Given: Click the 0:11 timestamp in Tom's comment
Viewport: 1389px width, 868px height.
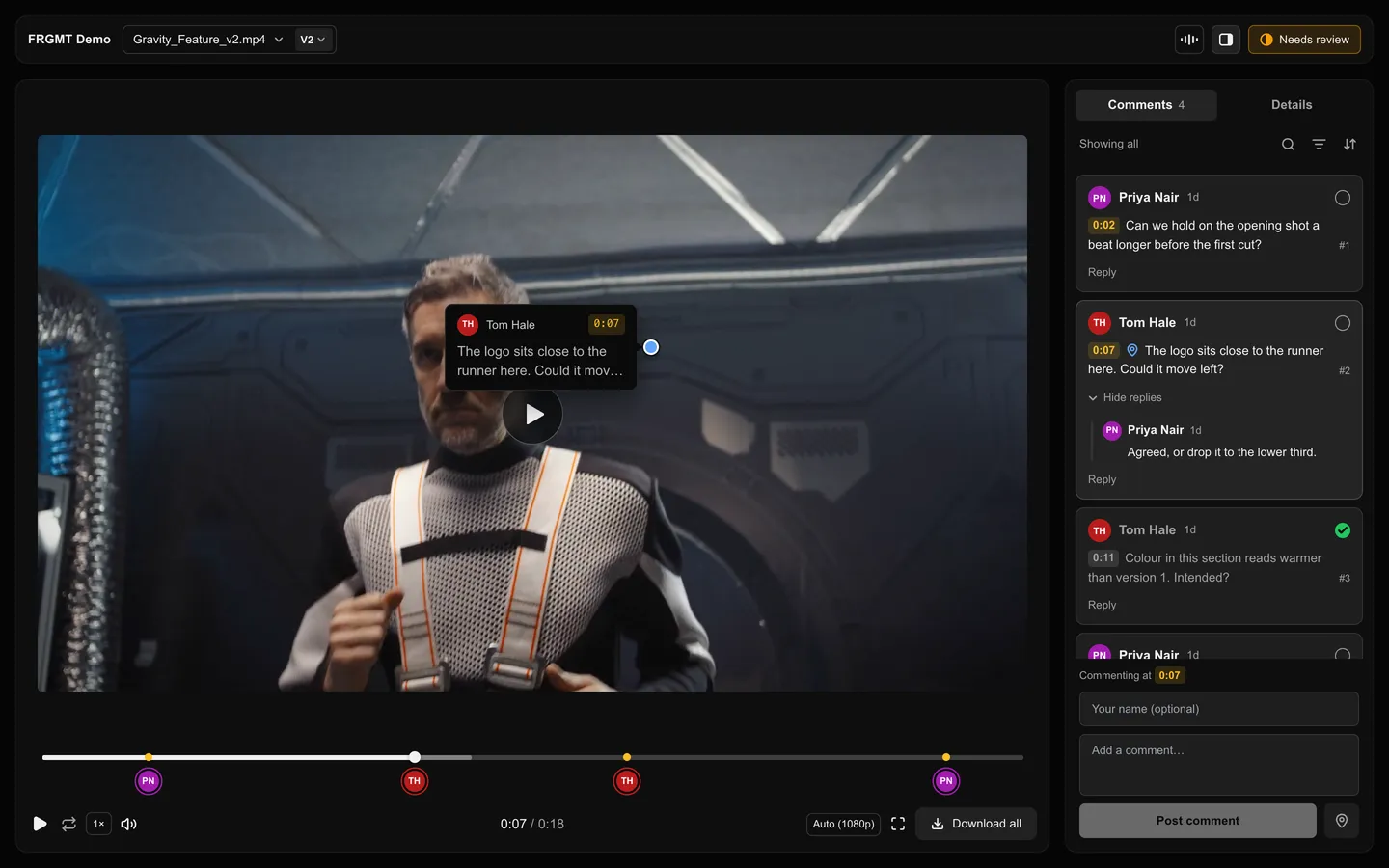Looking at the screenshot, I should [1103, 557].
